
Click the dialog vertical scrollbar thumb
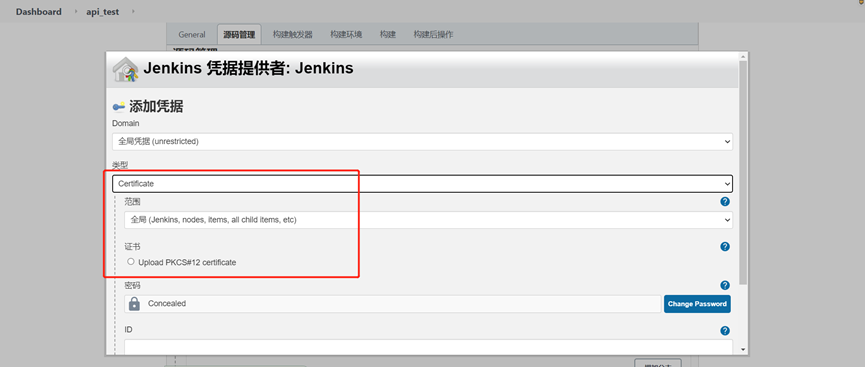(743, 173)
